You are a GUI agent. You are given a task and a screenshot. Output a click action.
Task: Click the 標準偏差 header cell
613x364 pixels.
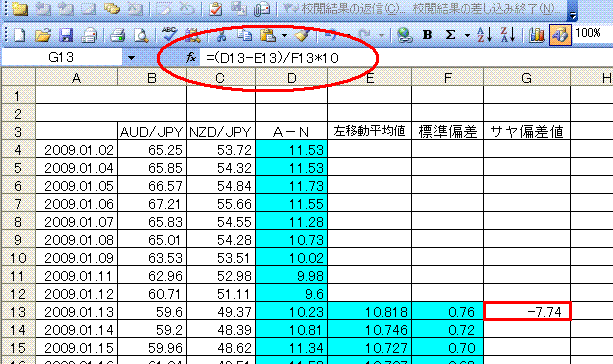448,132
